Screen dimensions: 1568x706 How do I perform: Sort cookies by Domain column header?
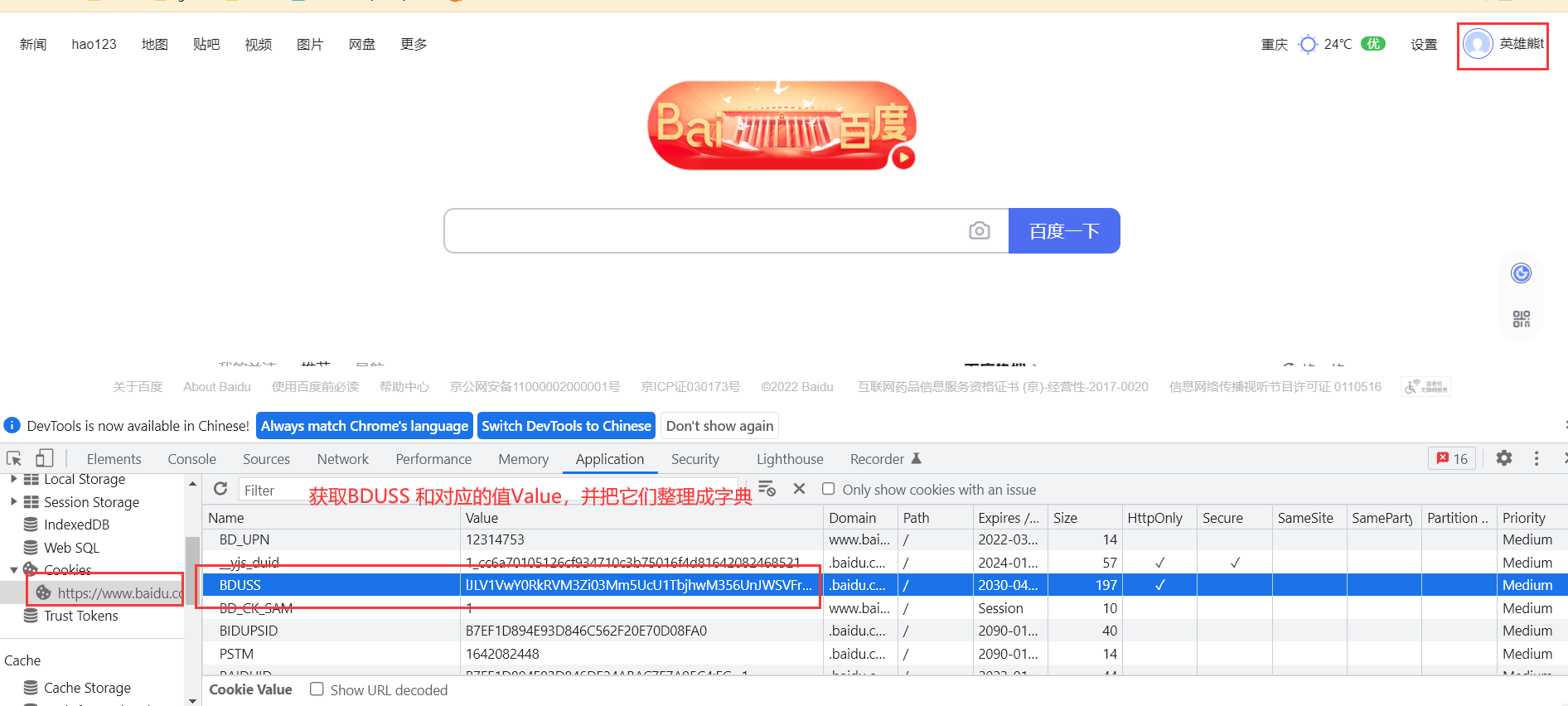coord(860,518)
